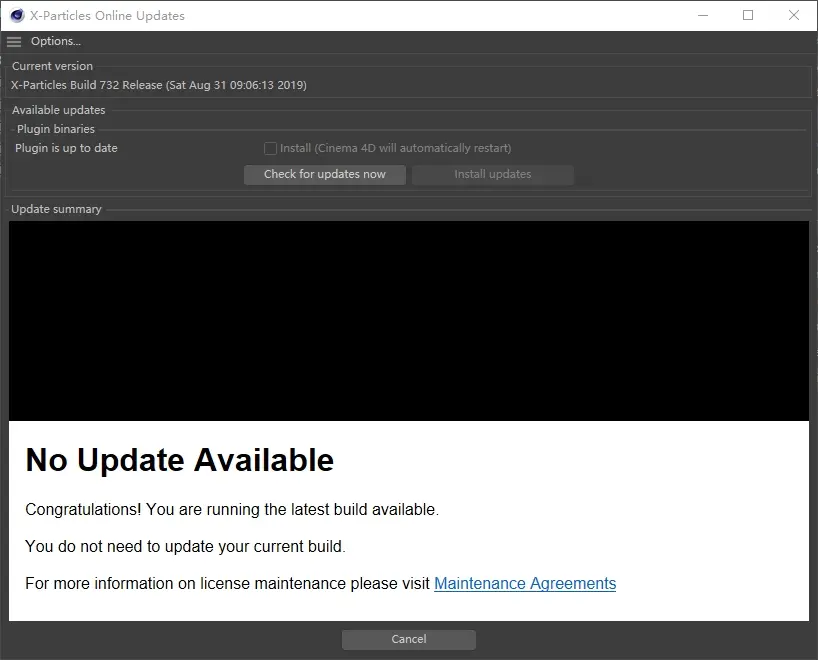
Task: Click the X-Particles Build 732 version text
Action: pos(158,85)
